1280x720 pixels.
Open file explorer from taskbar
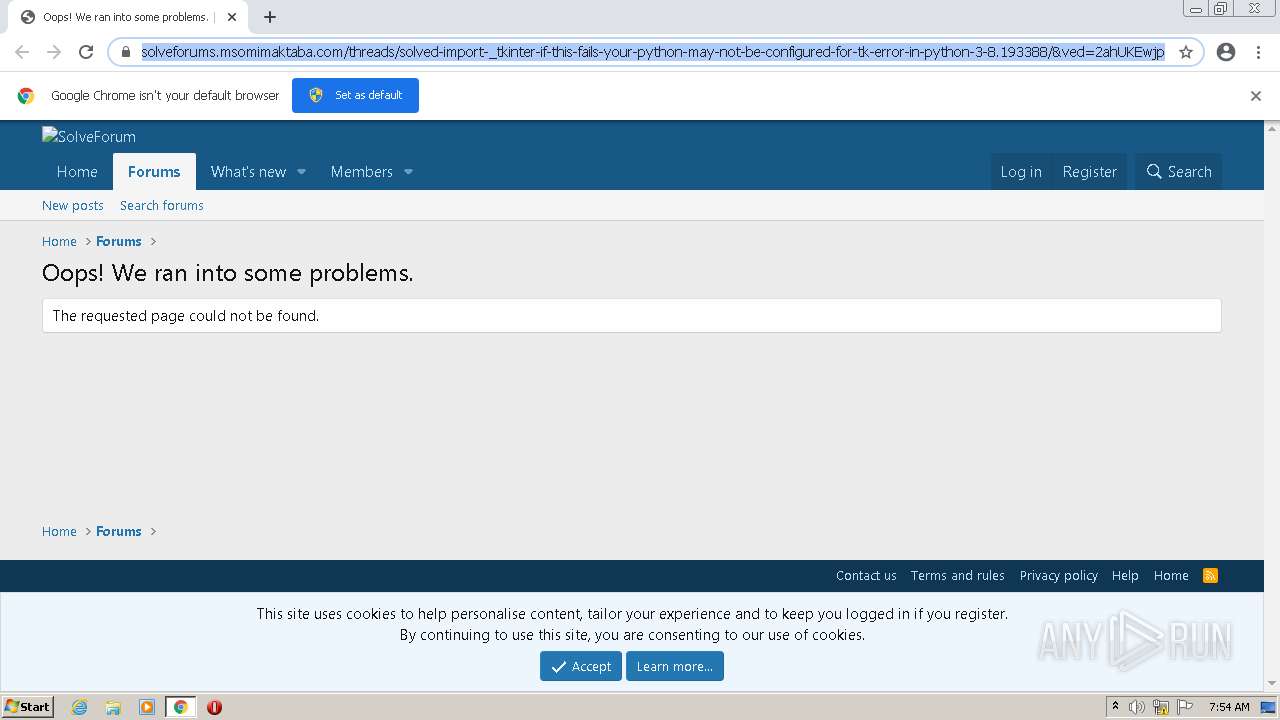click(x=113, y=707)
